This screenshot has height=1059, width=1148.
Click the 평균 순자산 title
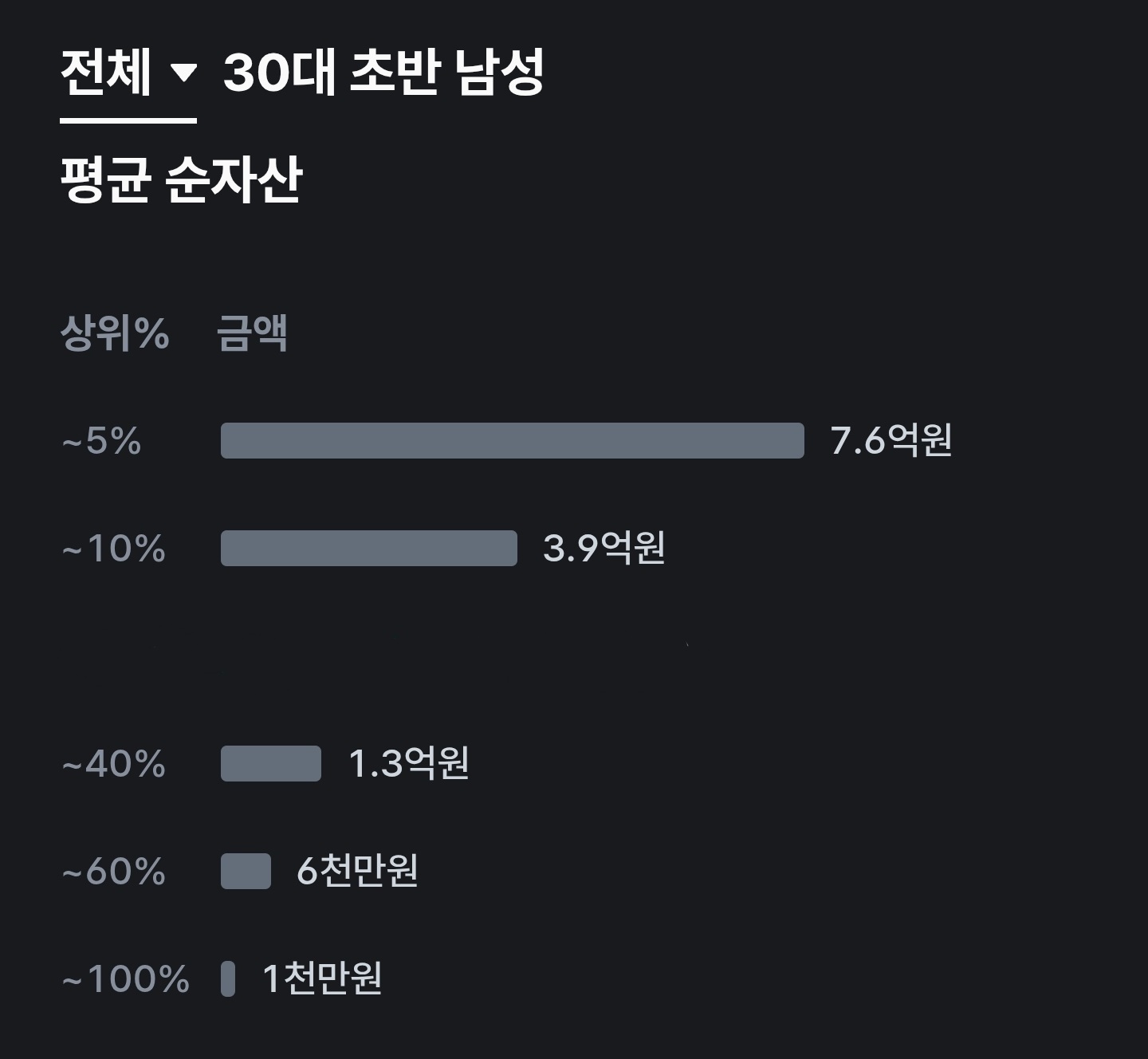(182, 179)
